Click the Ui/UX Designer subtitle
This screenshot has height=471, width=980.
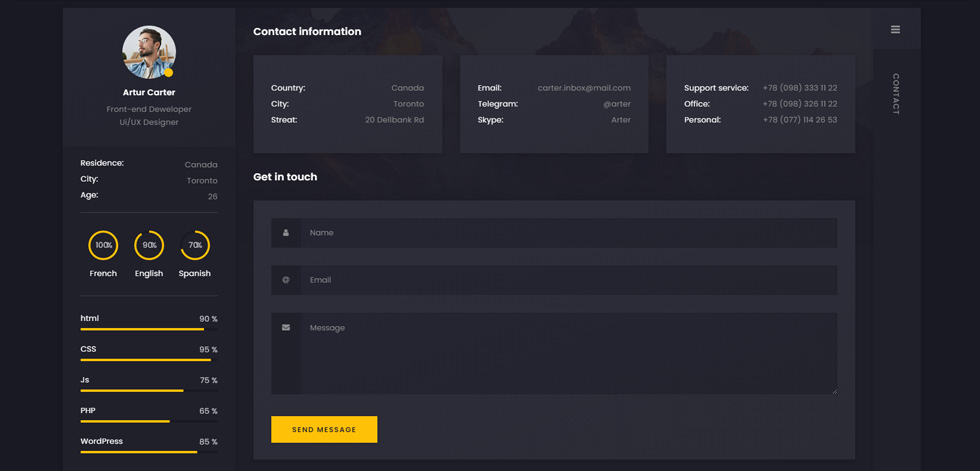pos(149,122)
